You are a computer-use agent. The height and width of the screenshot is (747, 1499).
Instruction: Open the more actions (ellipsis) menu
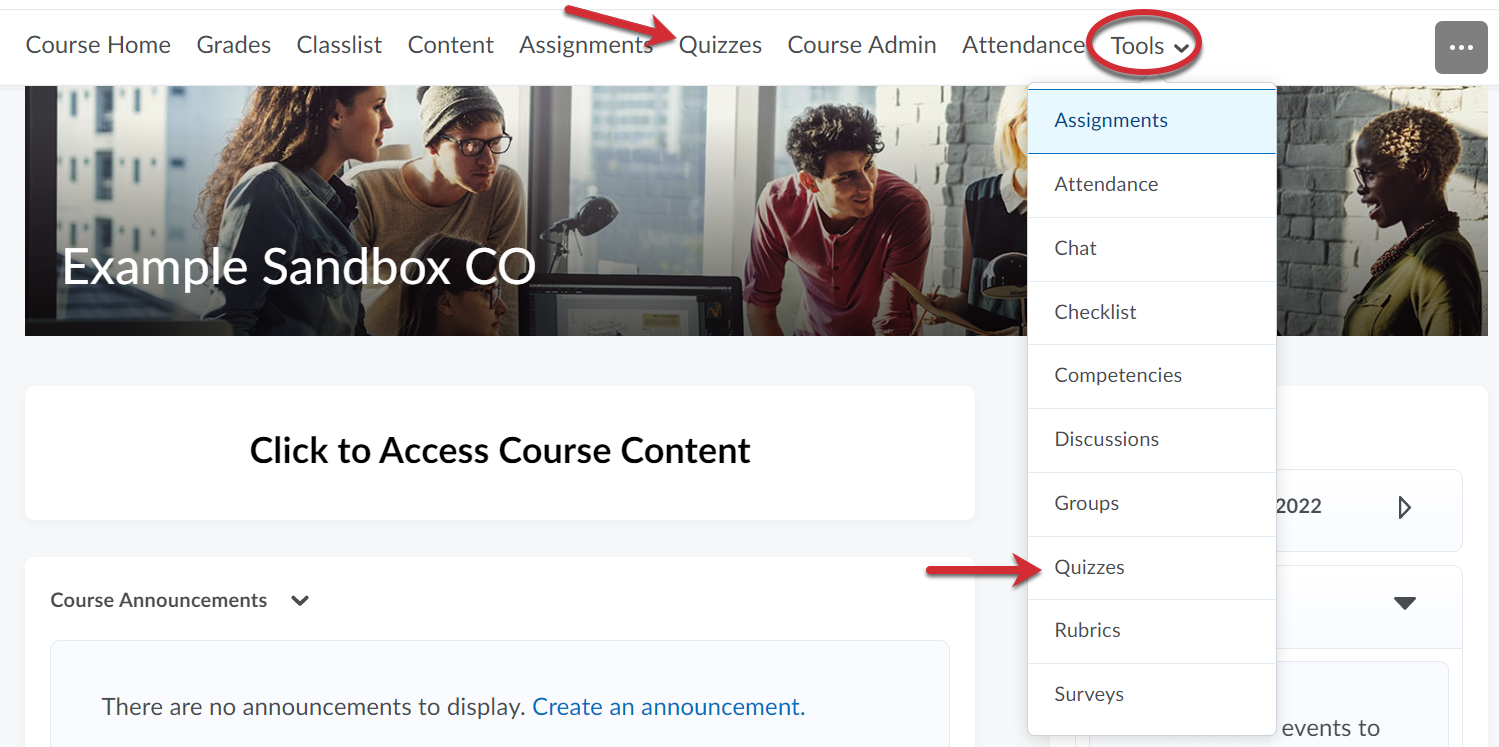(x=1460, y=47)
